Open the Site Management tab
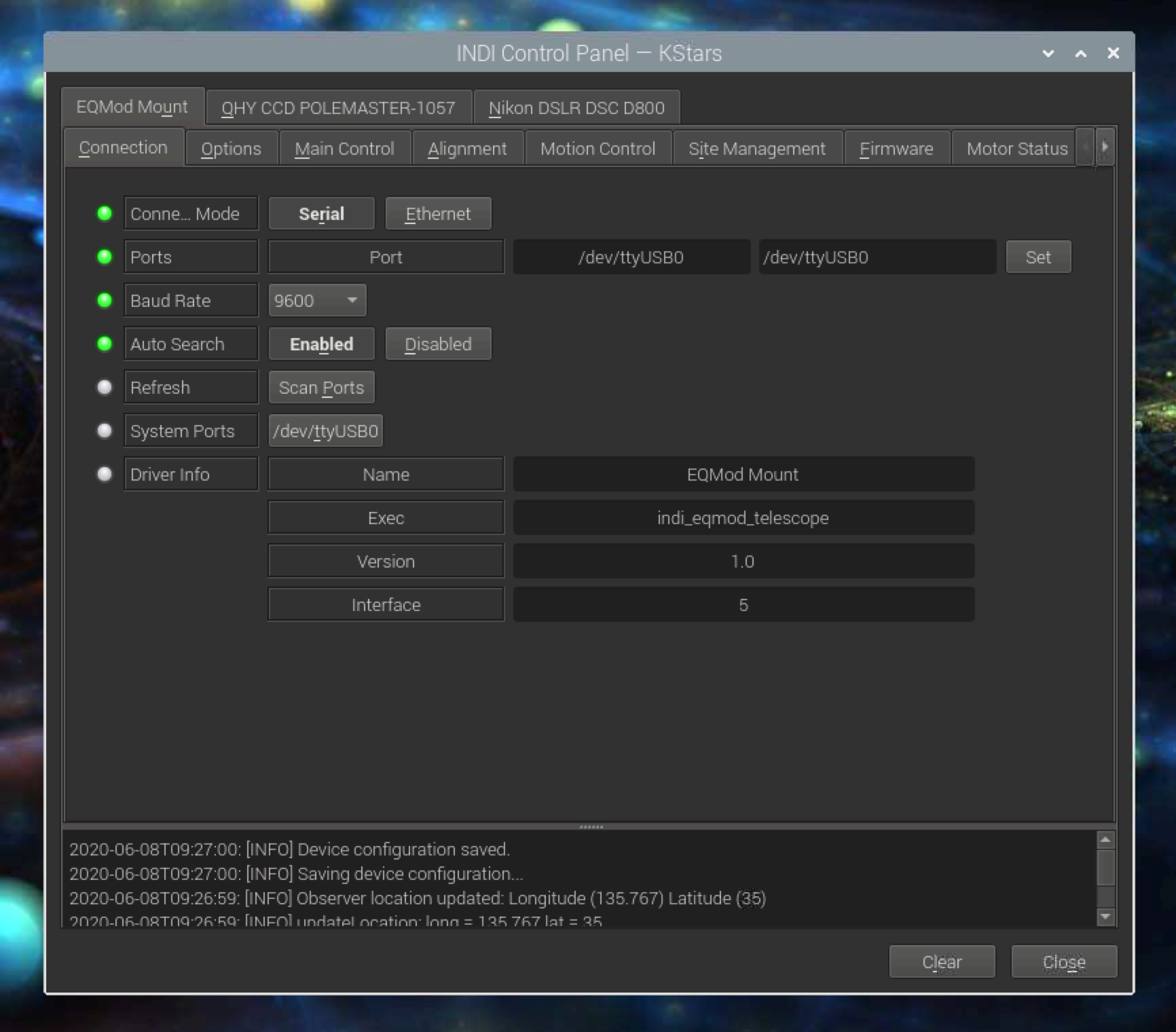The height and width of the screenshot is (1032, 1176). coord(757,149)
